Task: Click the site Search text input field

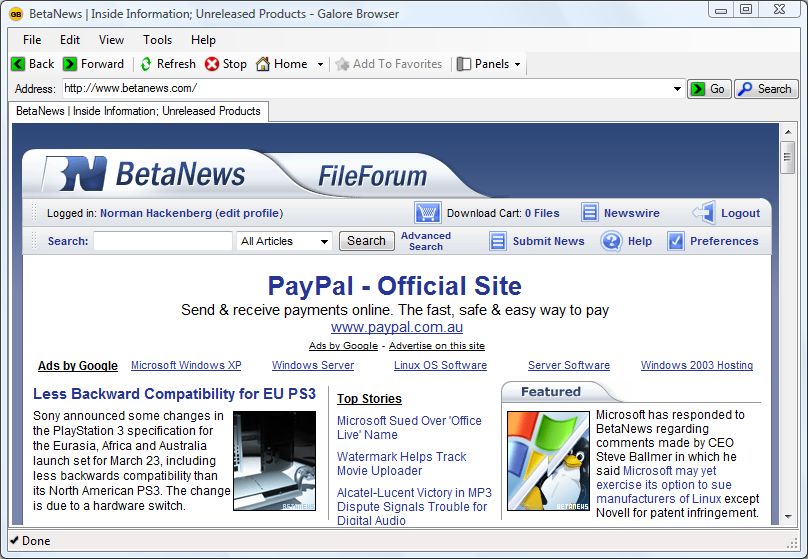Action: tap(163, 241)
